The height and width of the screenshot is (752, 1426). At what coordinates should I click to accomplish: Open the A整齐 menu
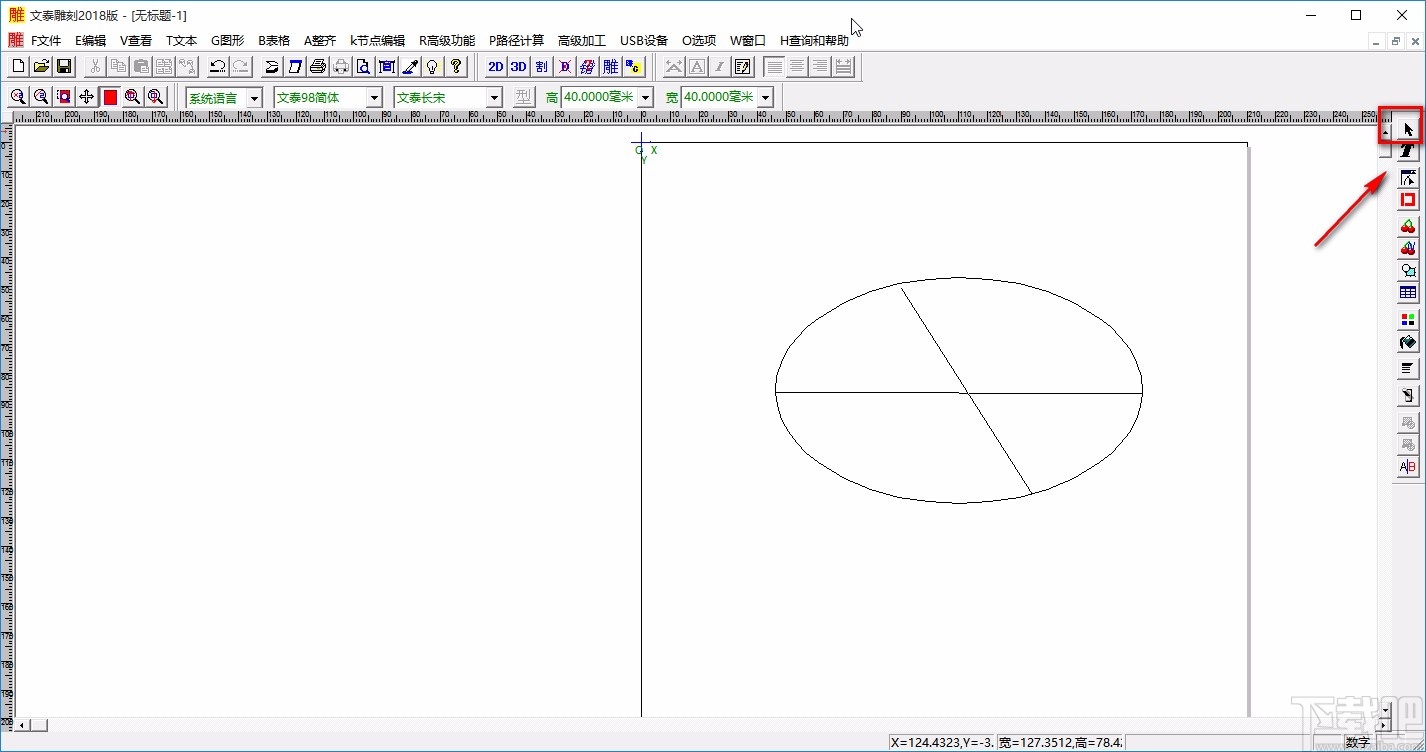click(320, 41)
